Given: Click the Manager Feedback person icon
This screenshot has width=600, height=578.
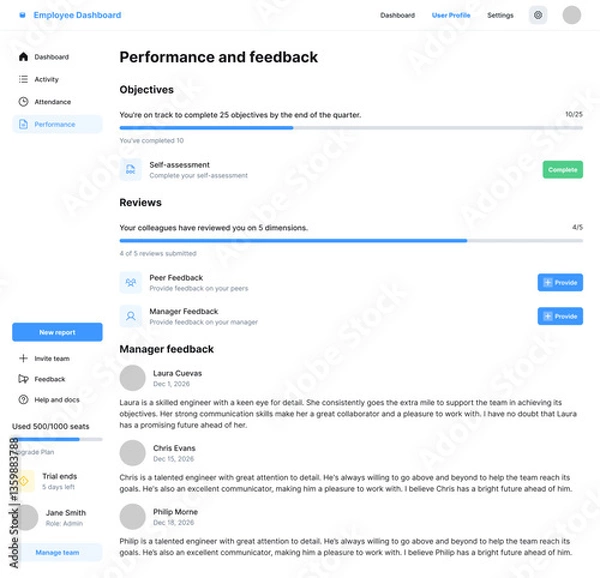Looking at the screenshot, I should point(130,316).
